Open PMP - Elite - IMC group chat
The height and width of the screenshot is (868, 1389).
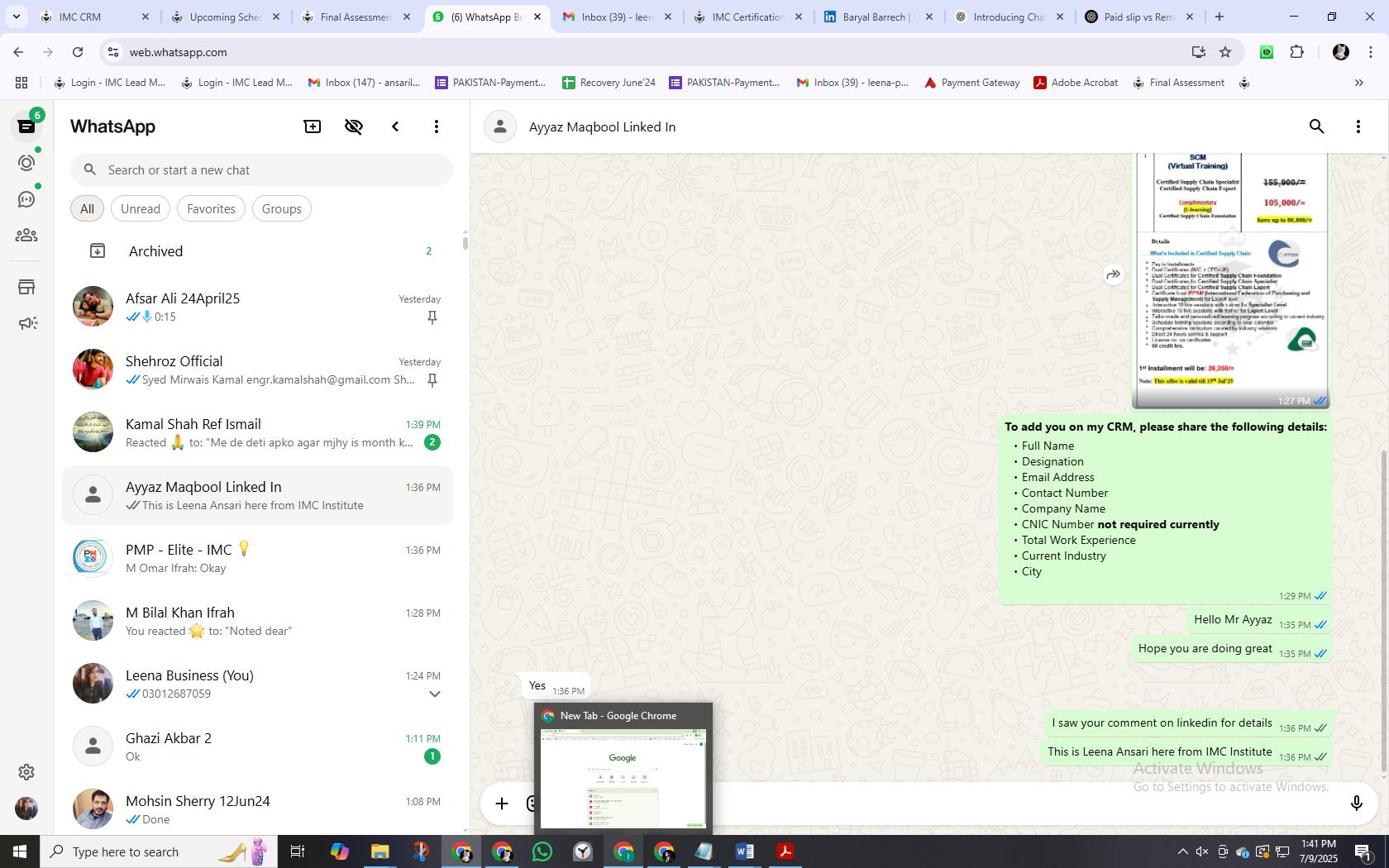[x=258, y=558]
